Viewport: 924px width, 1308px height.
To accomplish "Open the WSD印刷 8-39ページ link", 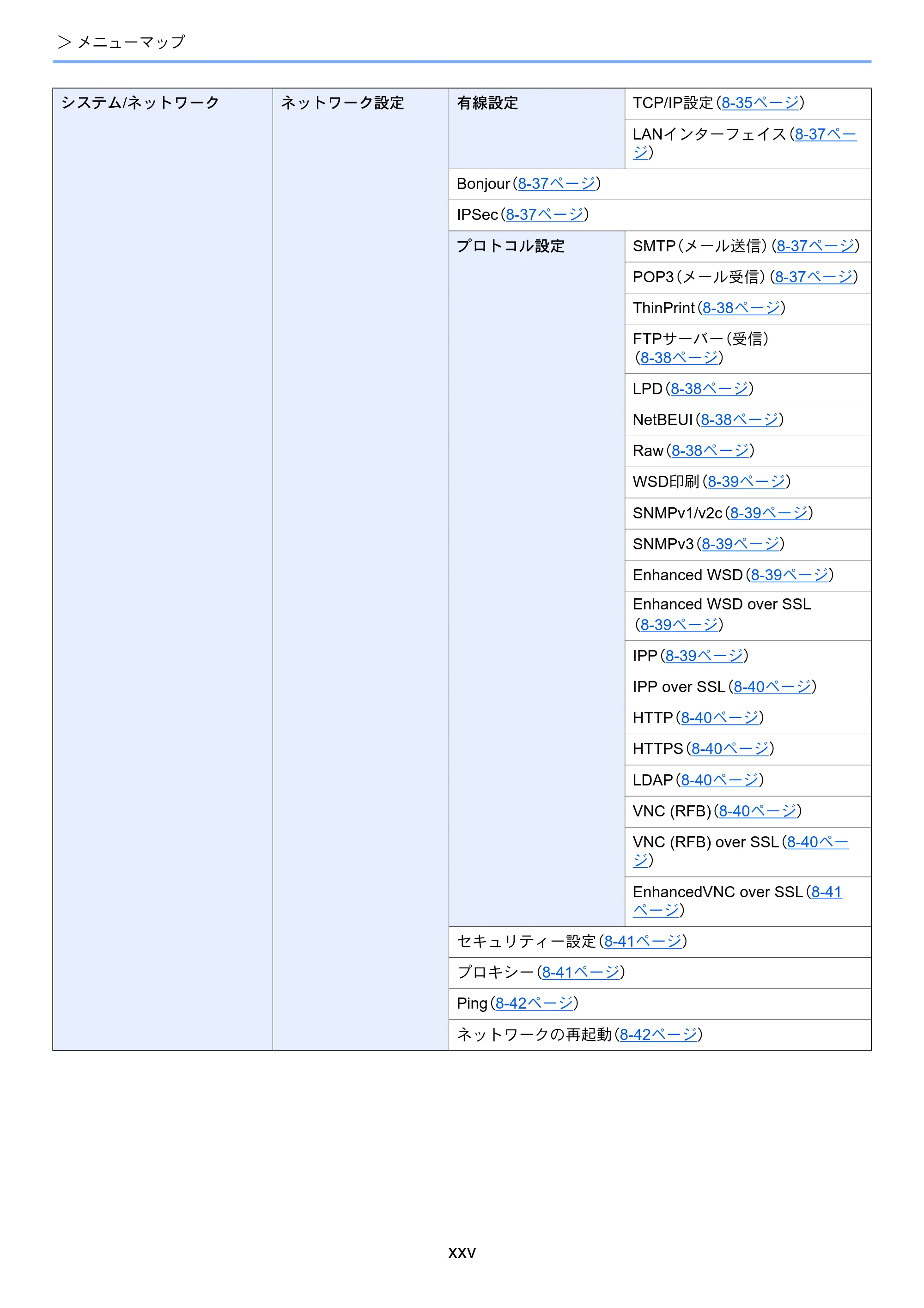I will click(746, 482).
